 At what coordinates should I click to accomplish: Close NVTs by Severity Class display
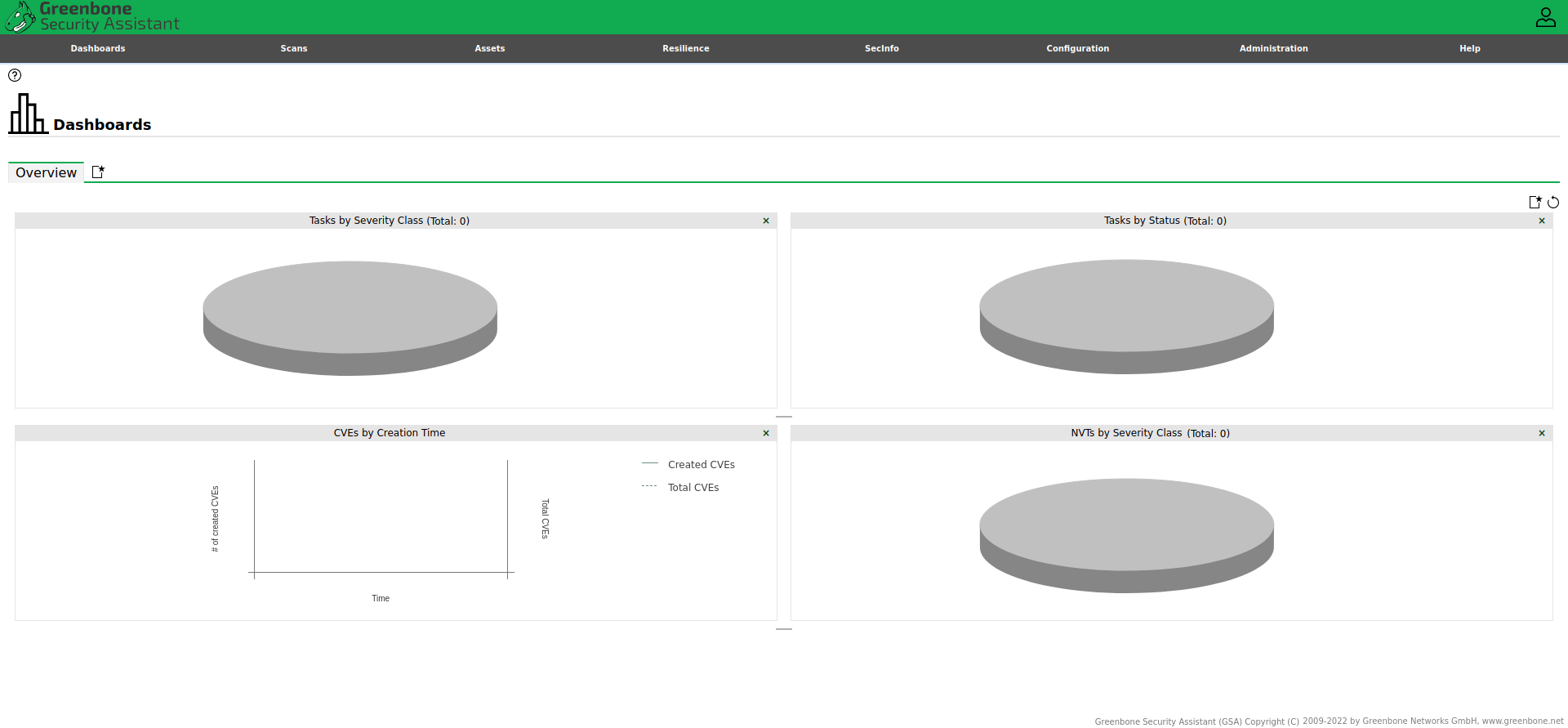point(1542,433)
